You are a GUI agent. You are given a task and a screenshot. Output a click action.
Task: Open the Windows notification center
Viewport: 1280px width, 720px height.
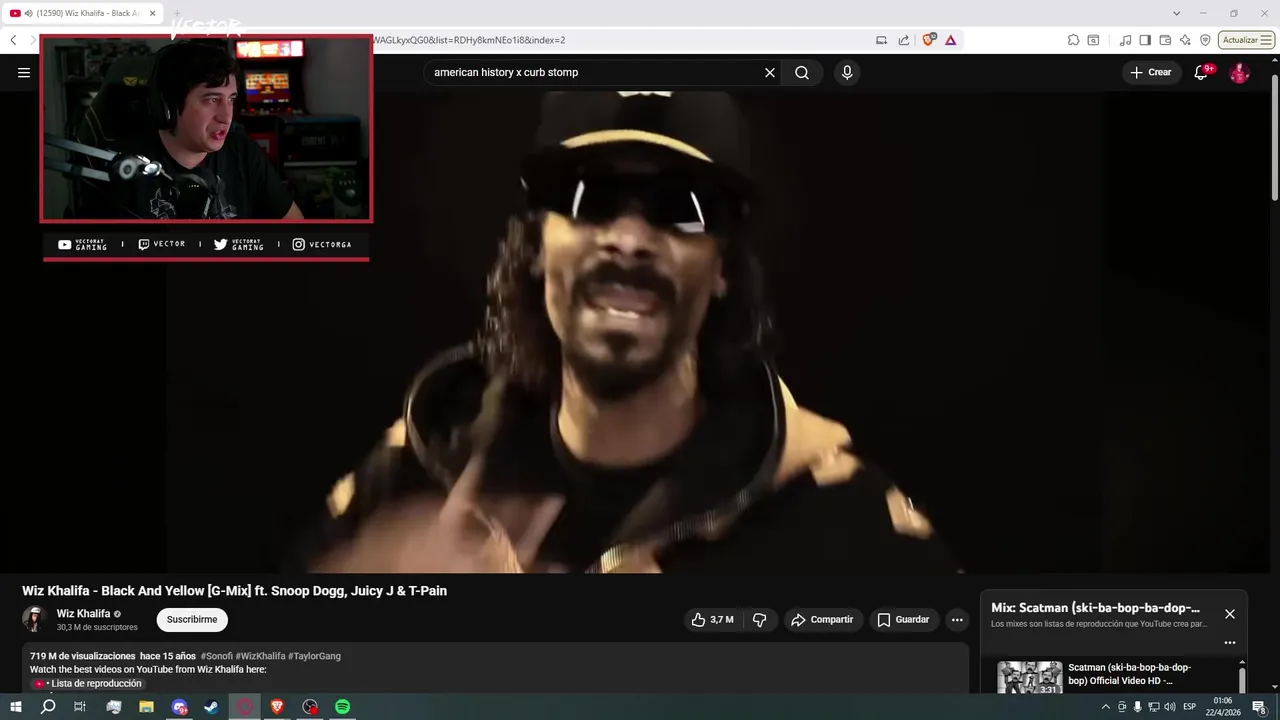pos(1259,707)
